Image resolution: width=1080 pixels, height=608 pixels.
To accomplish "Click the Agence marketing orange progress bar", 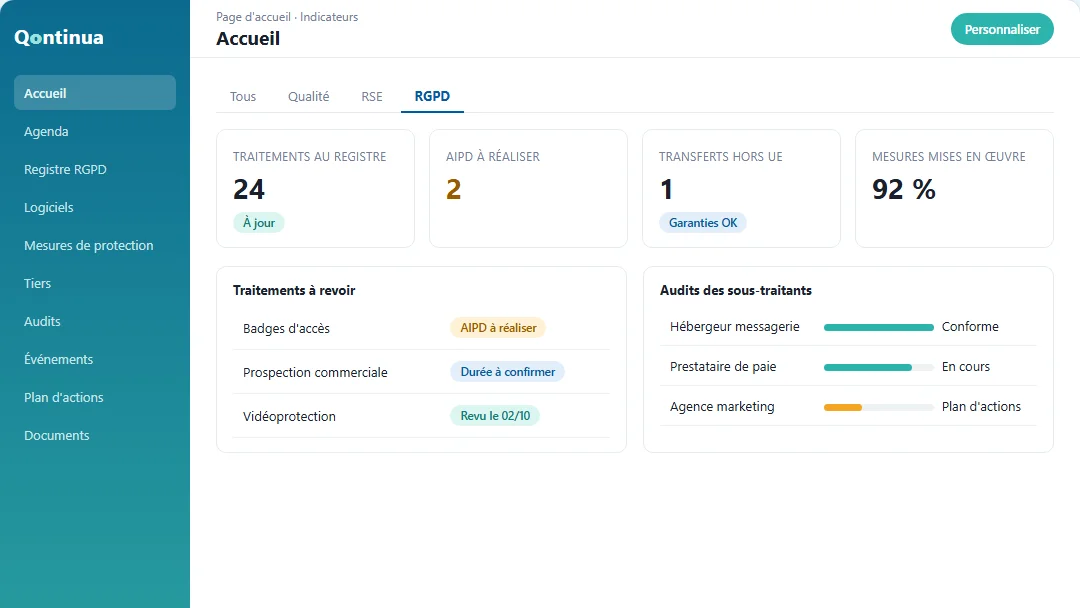I will click(843, 408).
